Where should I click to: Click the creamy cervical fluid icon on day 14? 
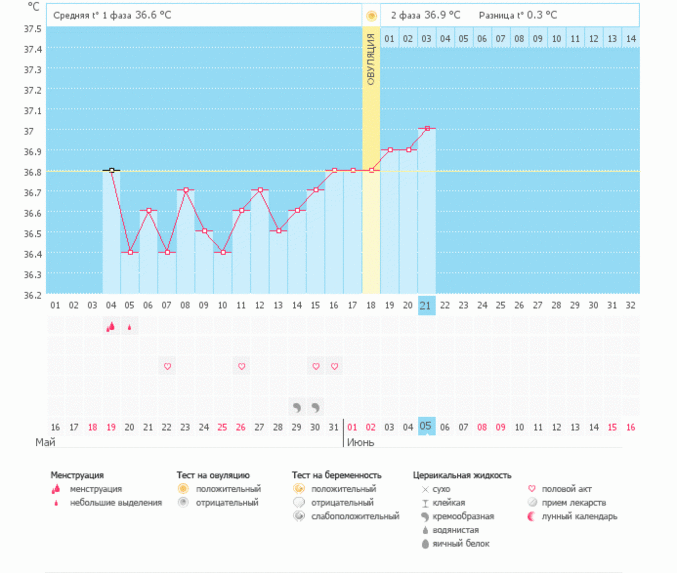click(296, 407)
